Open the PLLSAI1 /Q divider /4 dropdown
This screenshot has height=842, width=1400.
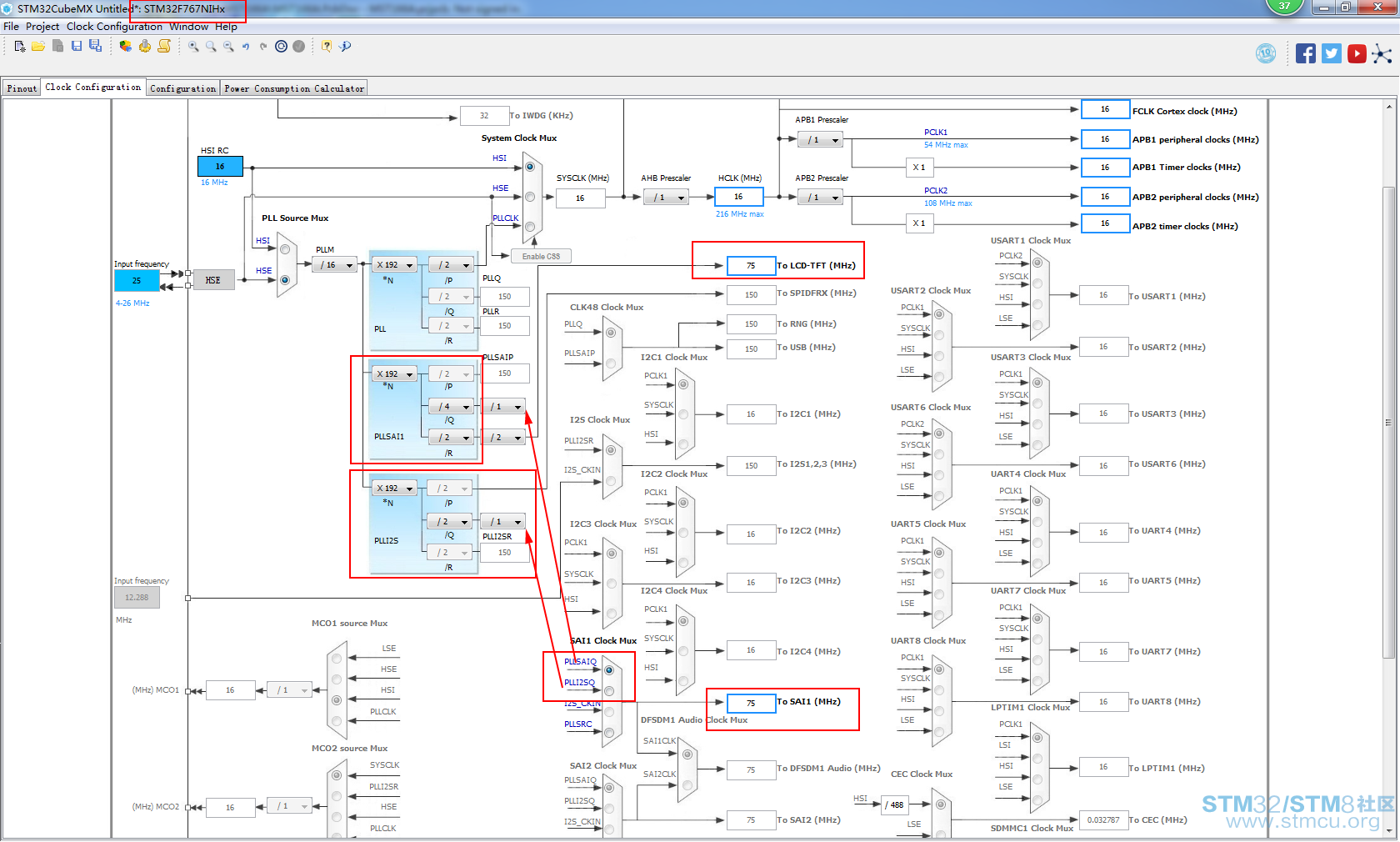pos(451,407)
